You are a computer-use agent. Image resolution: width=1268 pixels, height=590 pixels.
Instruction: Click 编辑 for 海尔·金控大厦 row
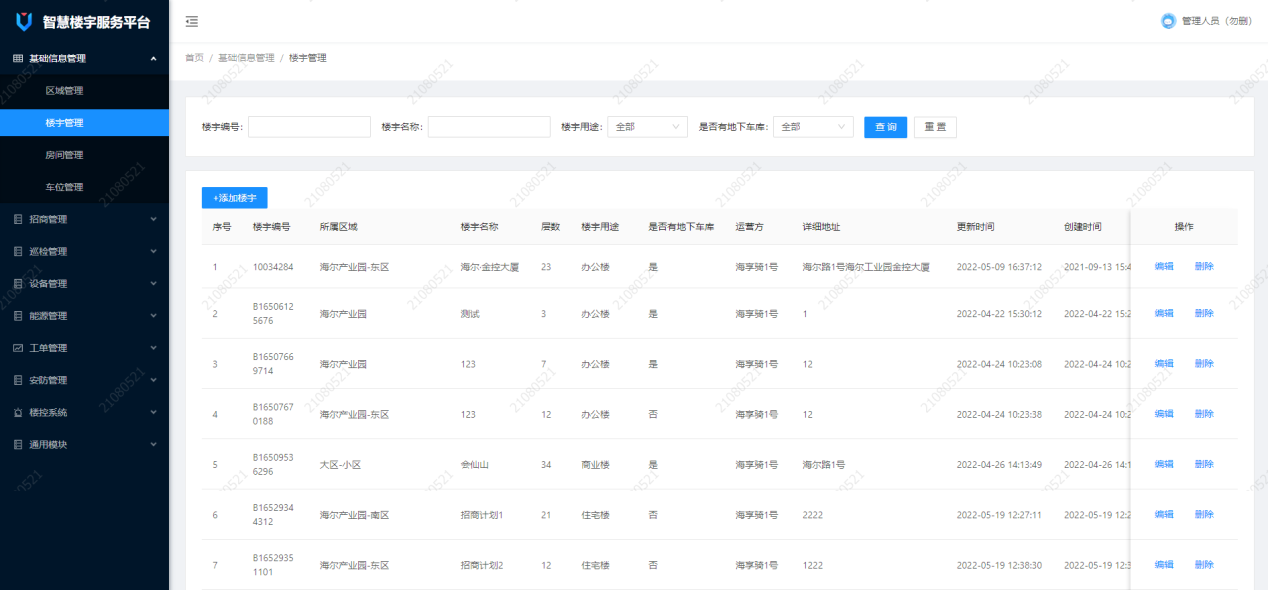pos(1164,267)
